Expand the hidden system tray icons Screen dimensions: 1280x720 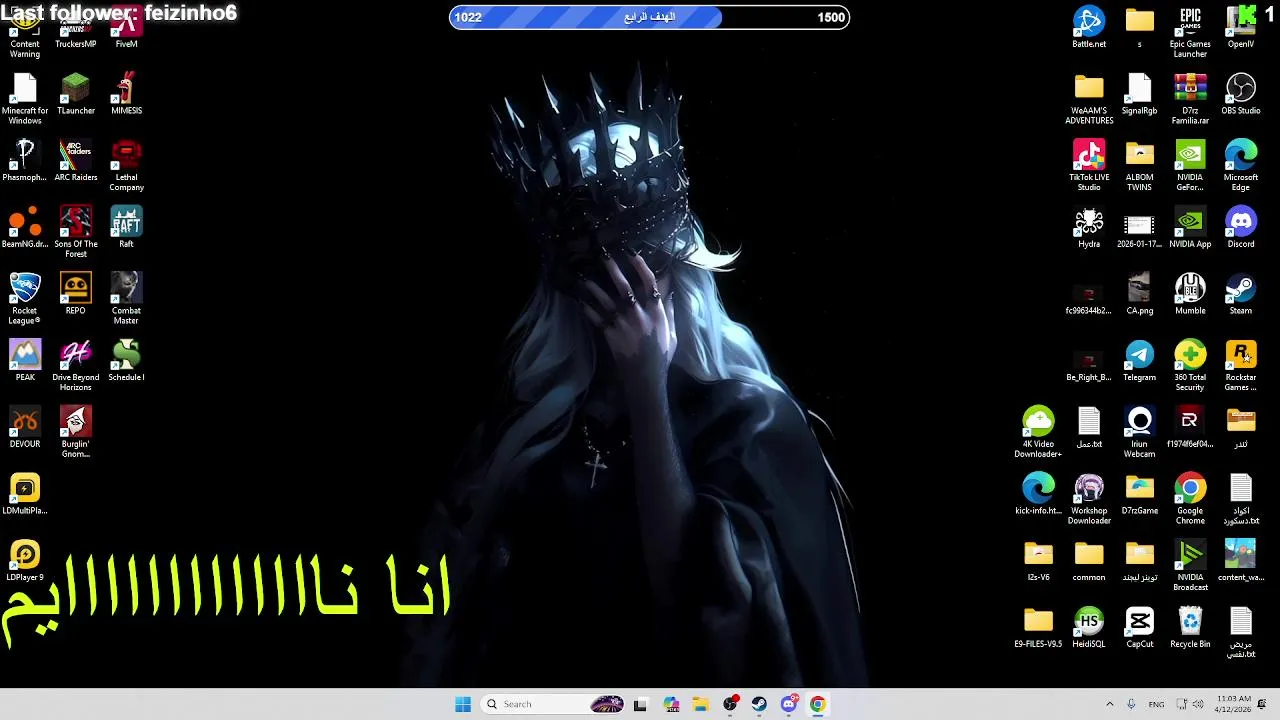click(1109, 704)
